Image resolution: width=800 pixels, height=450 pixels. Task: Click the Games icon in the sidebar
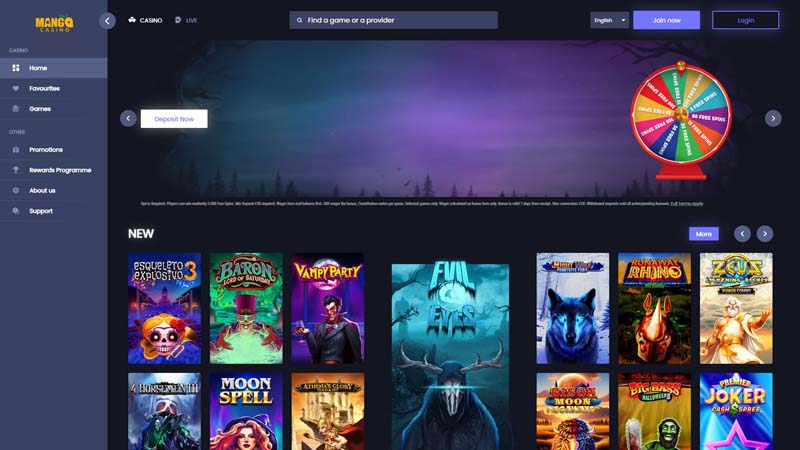tap(16, 109)
